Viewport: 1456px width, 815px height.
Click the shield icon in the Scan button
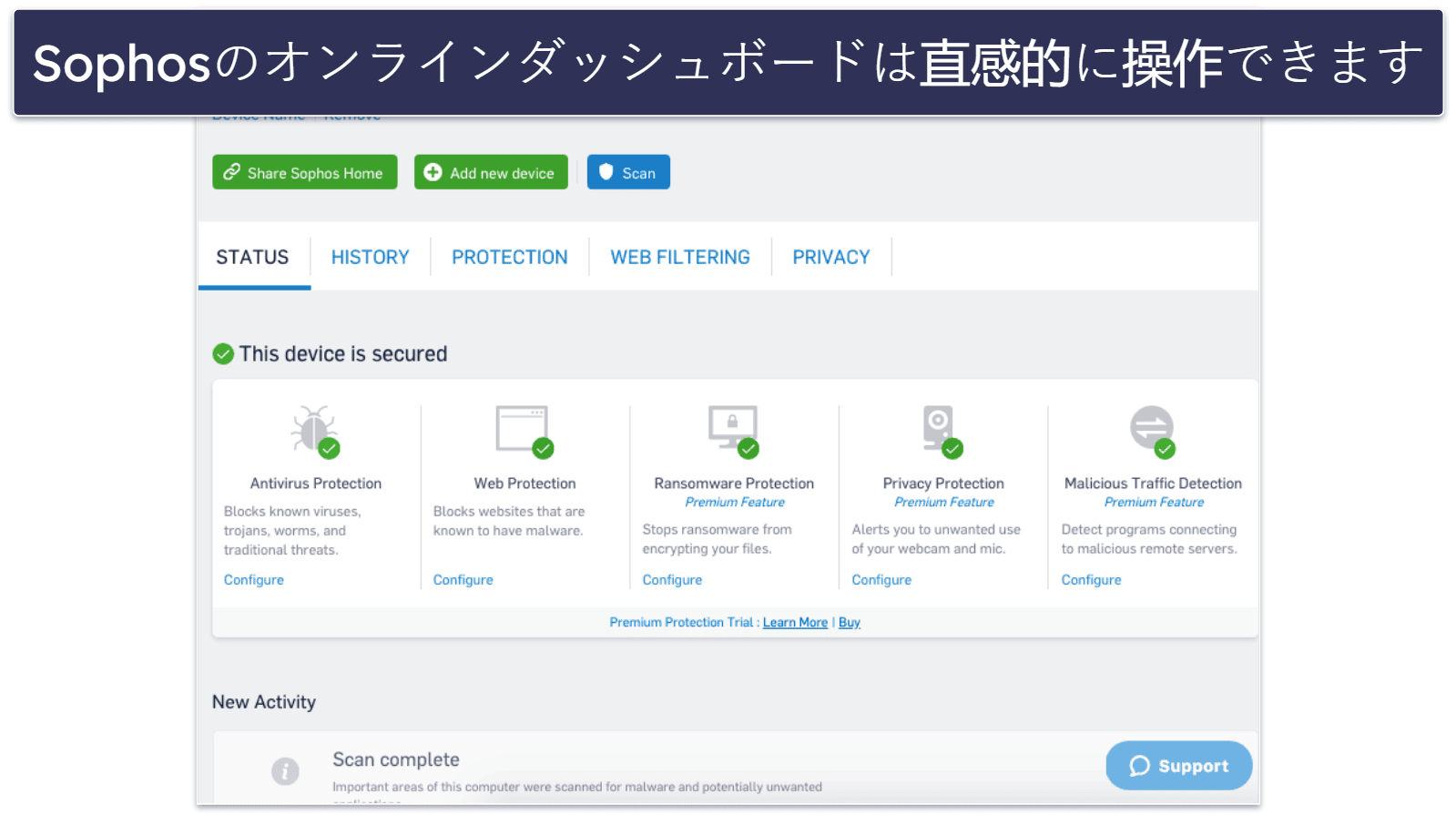click(x=606, y=172)
